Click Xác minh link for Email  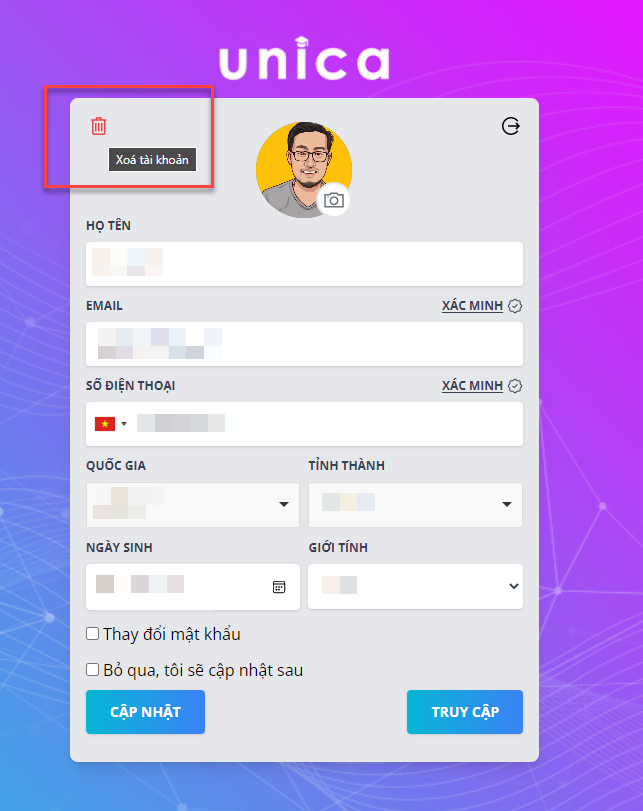pyautogui.click(x=472, y=306)
